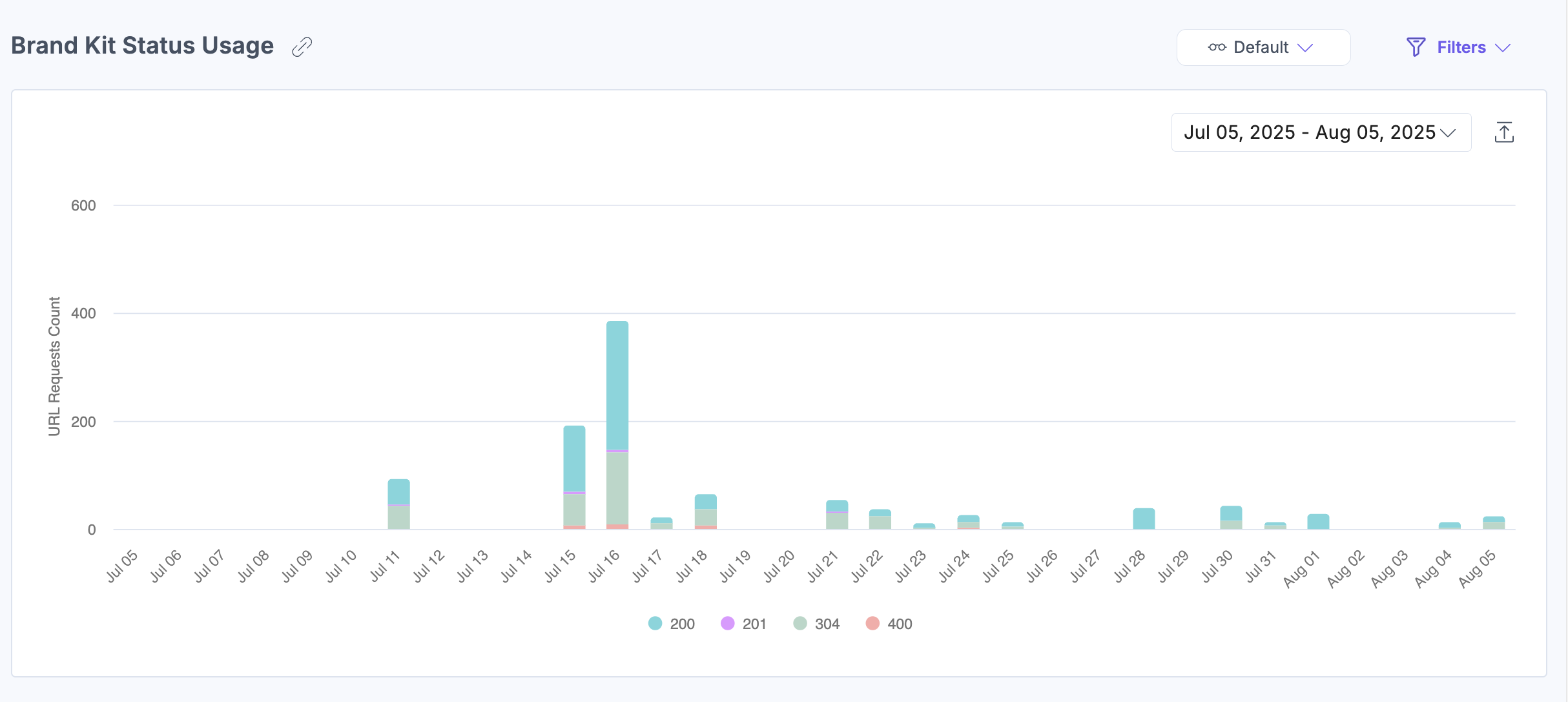Screen dimensions: 1568x702
Task: Click the Jul 28 bar
Action: tap(1144, 519)
